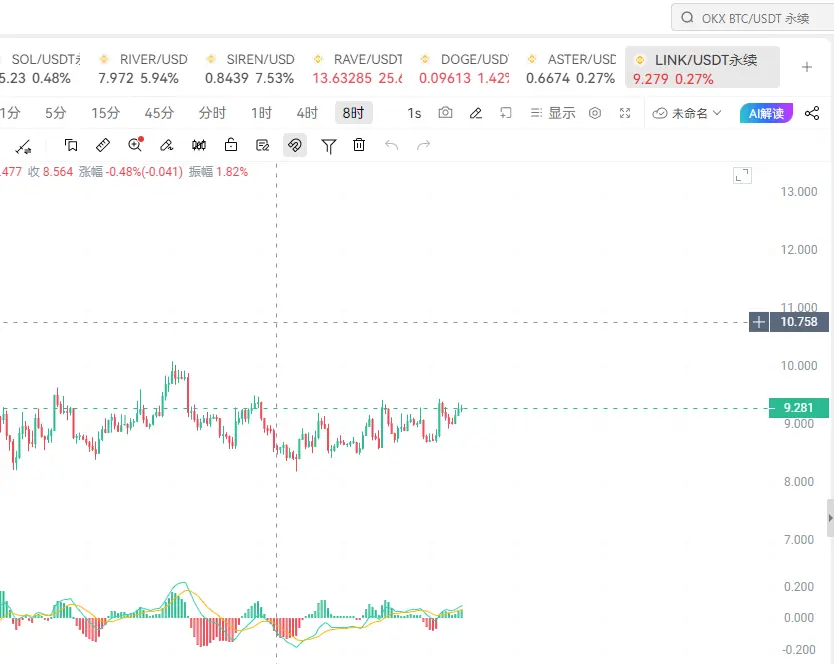Click the 13.000 price axis label
The width and height of the screenshot is (834, 664).
(x=798, y=192)
